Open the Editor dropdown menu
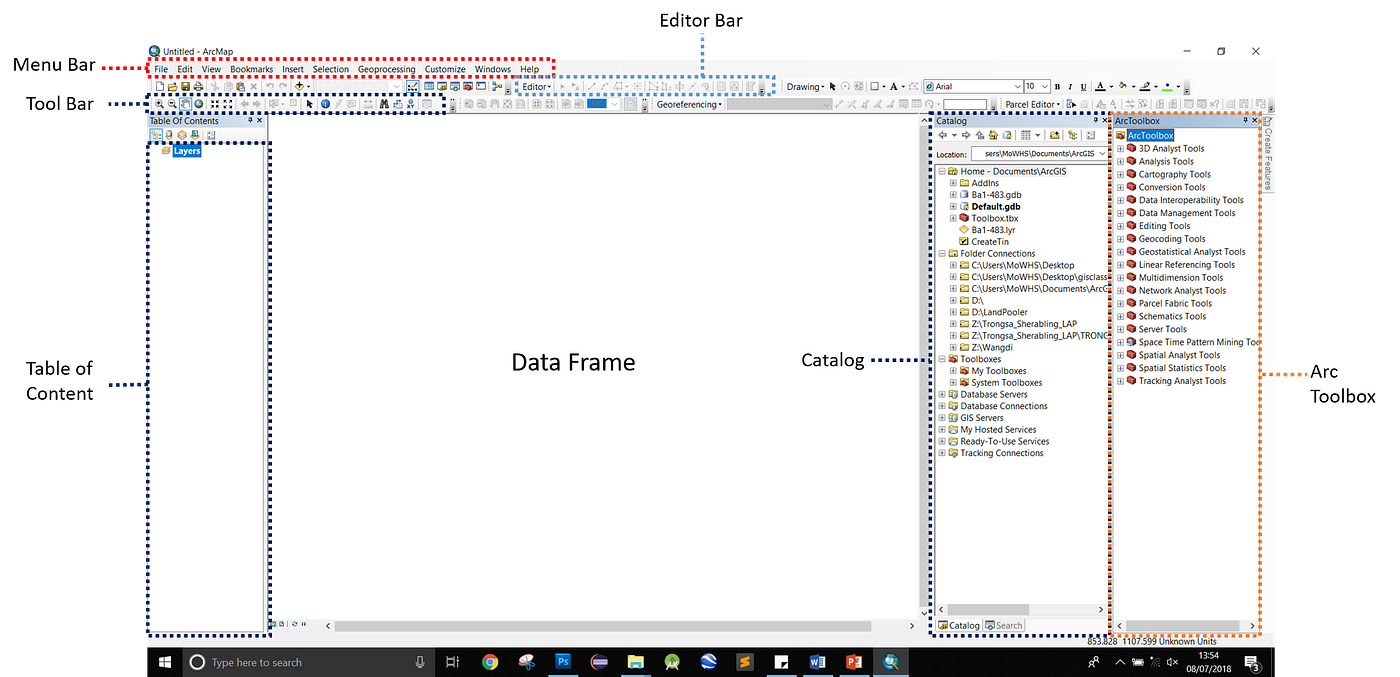Viewport: 1400px width, 677px height. 535,86
